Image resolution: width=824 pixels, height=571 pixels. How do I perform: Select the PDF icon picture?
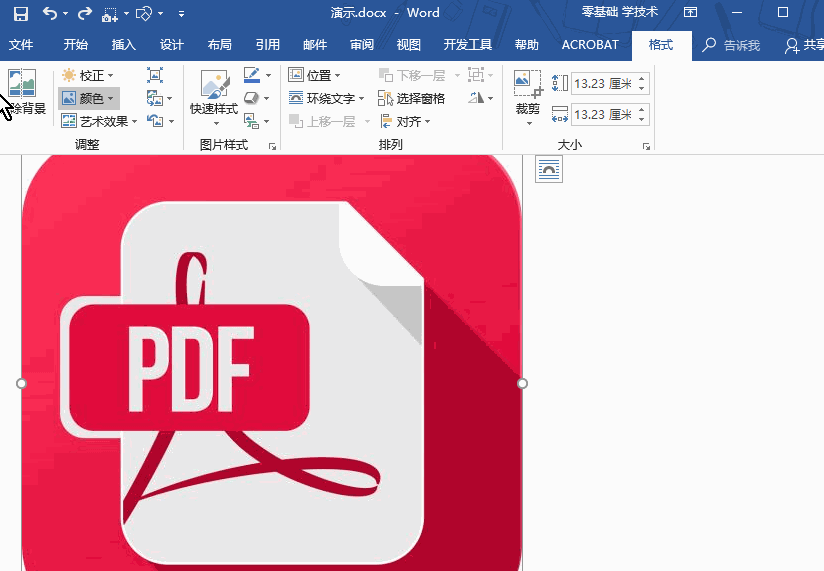pyautogui.click(x=272, y=363)
